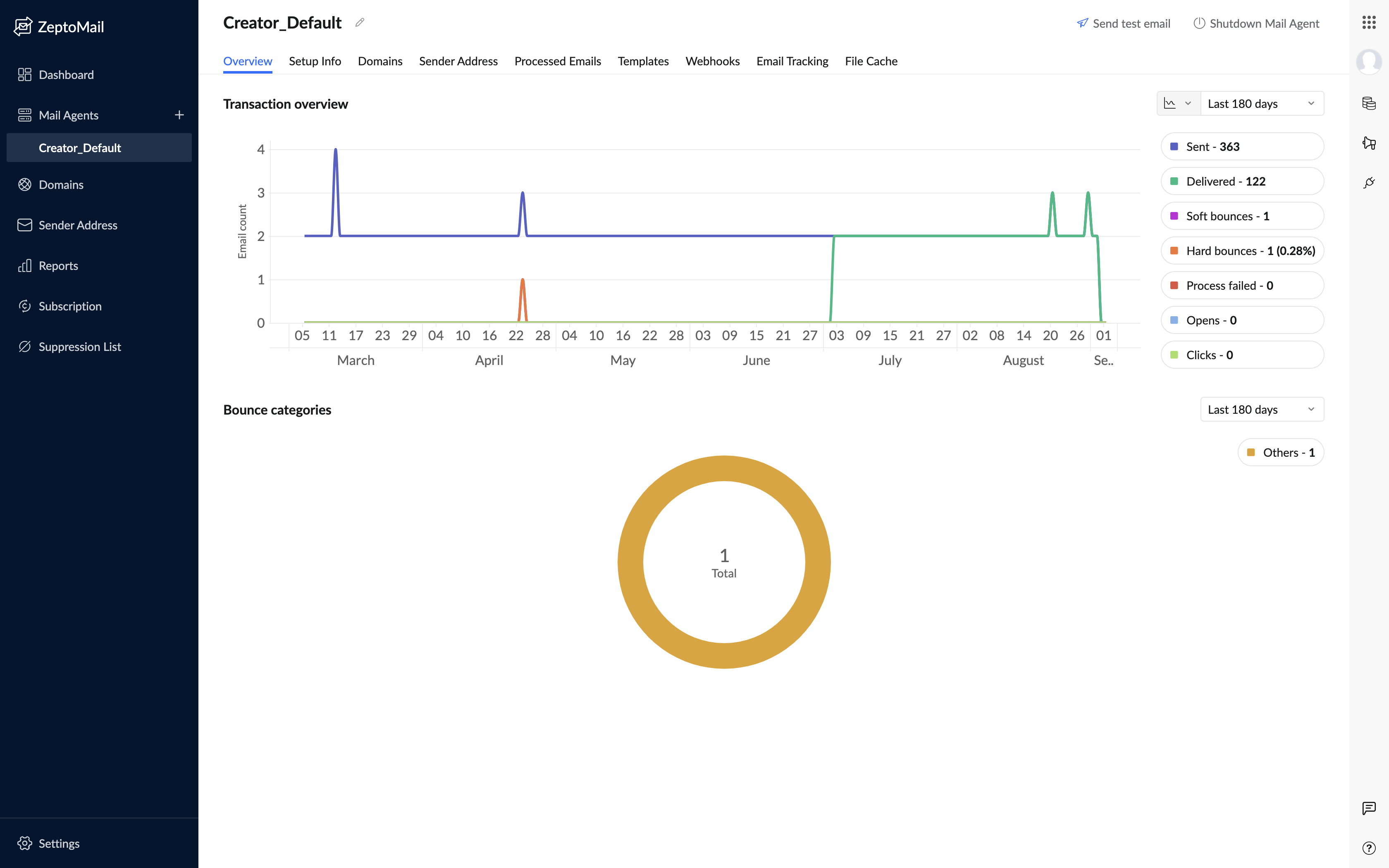Expand Bounce categories Last 180 days dropdown
This screenshot has height=868, width=1389.
click(1262, 409)
